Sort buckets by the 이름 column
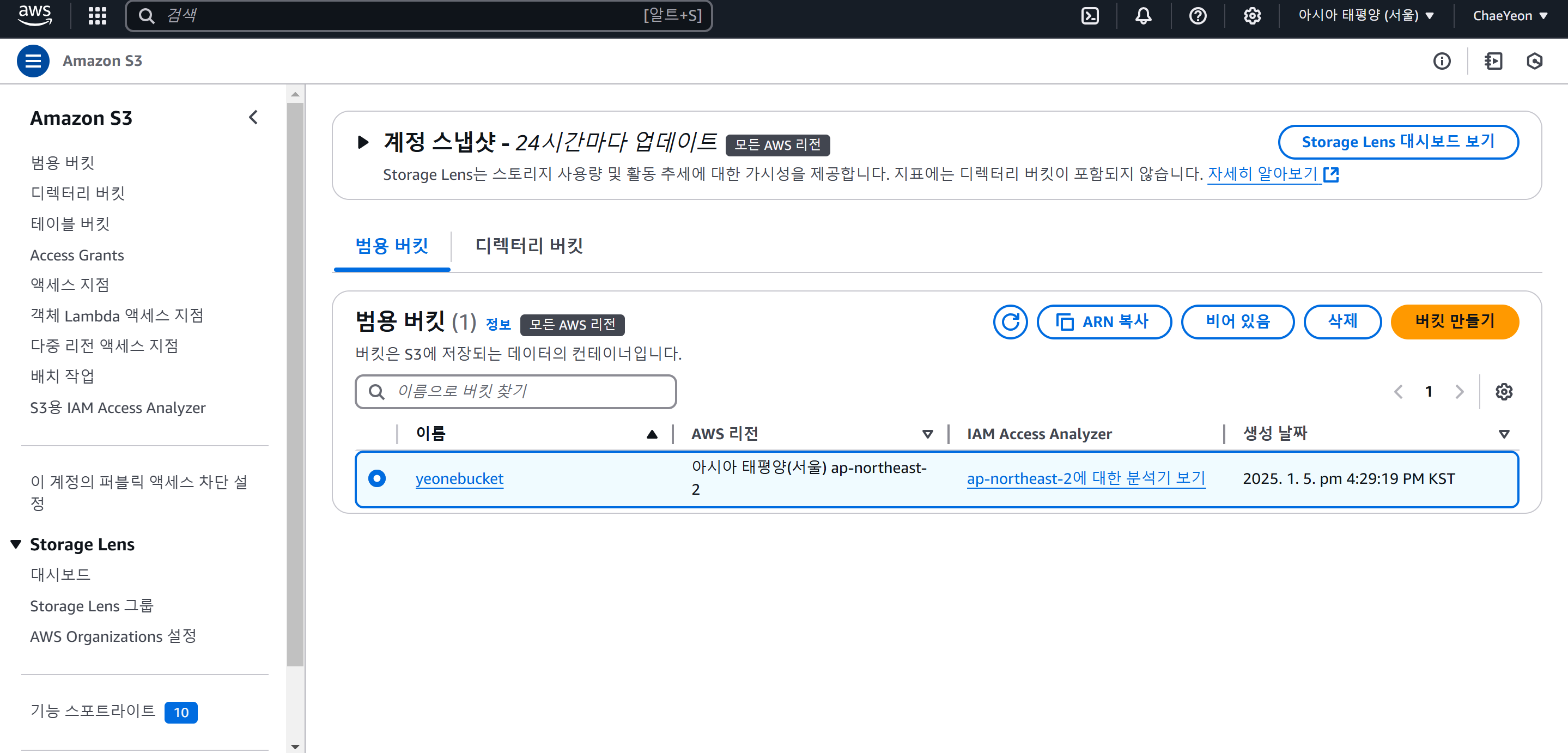 coord(431,433)
